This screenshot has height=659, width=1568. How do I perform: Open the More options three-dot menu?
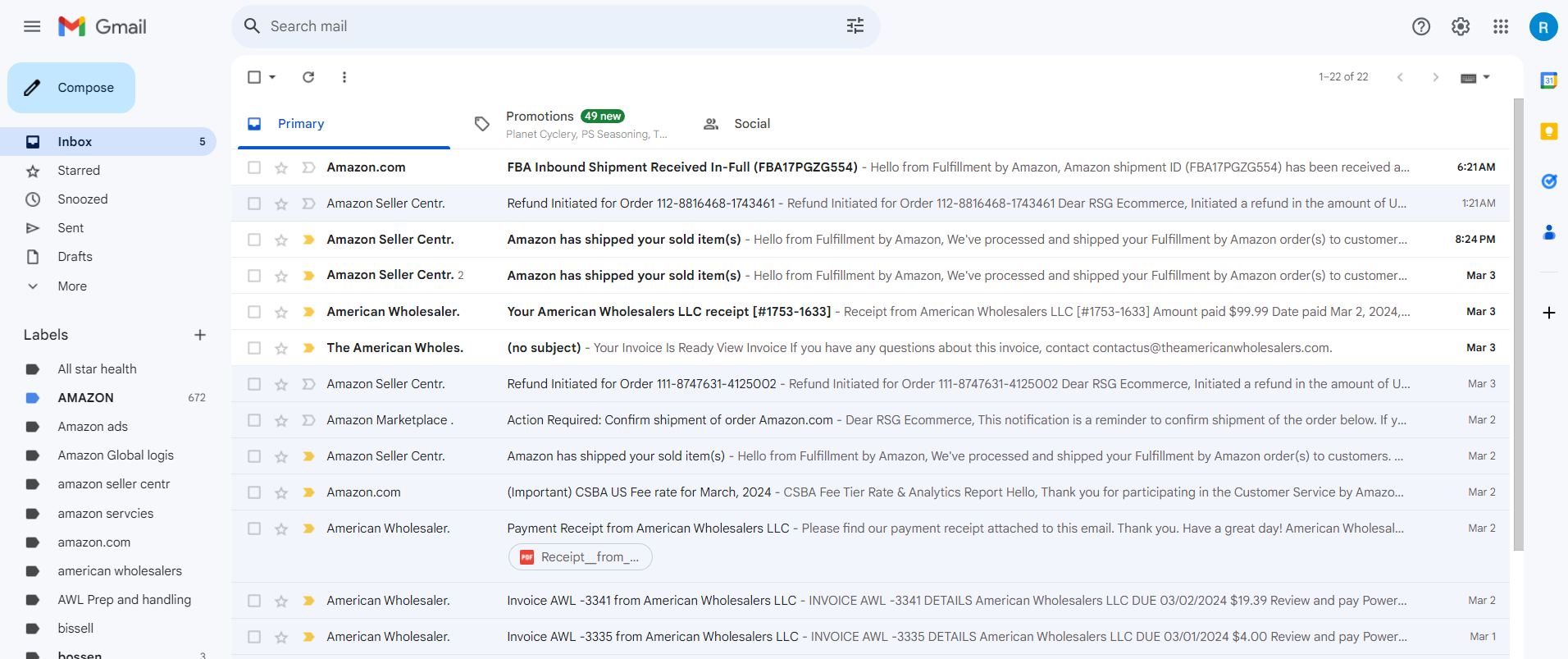pos(344,77)
